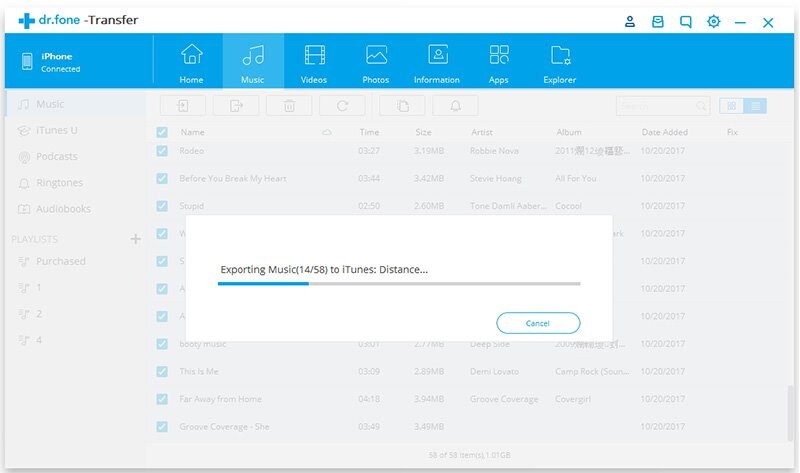Click artist name Demi Lovato
The image size is (800, 473).
pyautogui.click(x=494, y=371)
